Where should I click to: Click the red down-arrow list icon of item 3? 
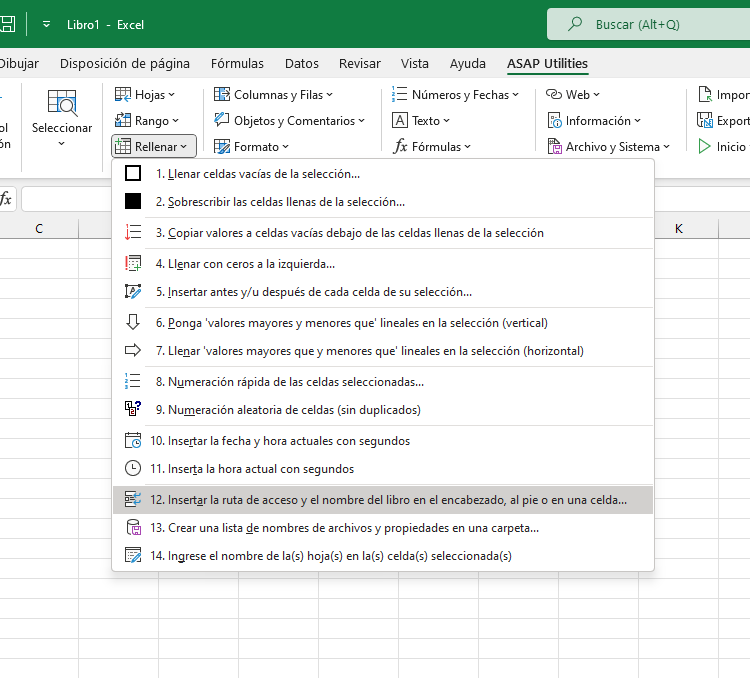point(133,233)
